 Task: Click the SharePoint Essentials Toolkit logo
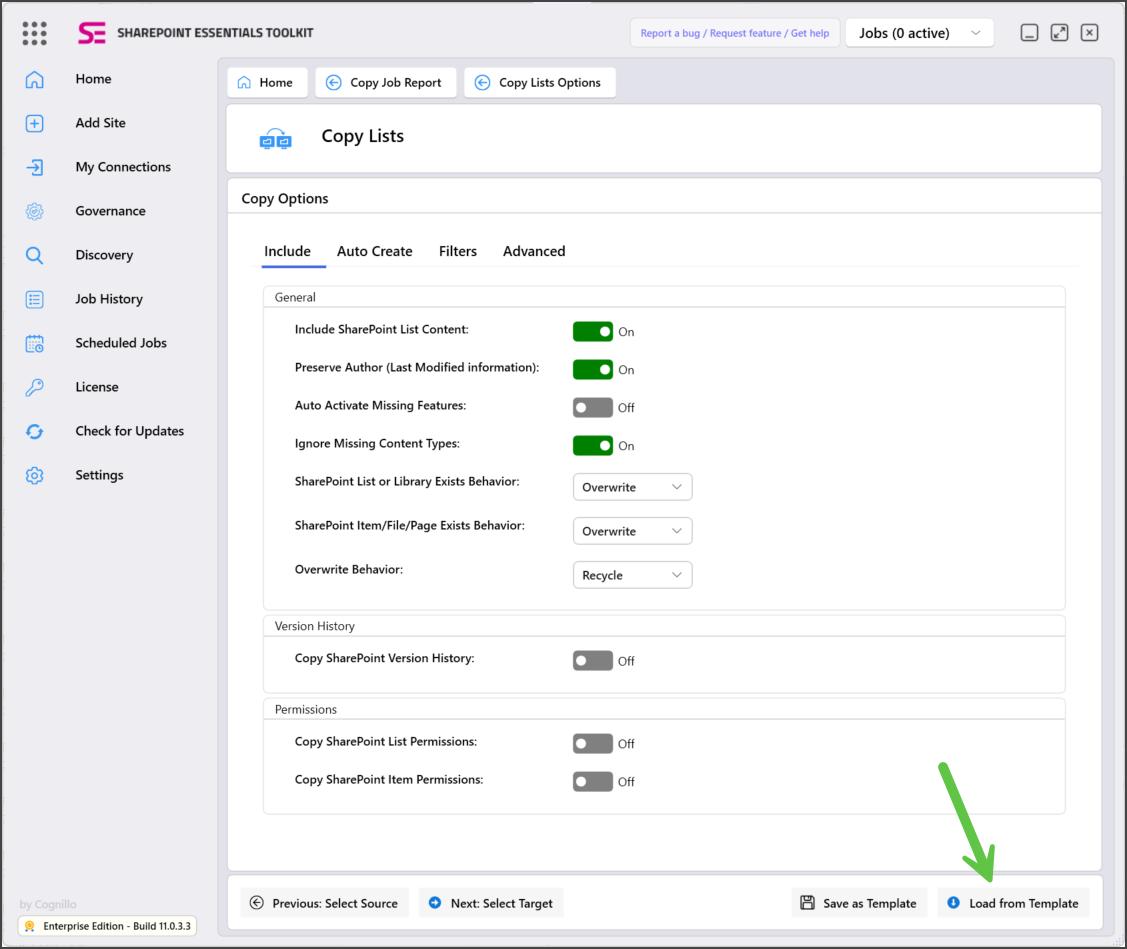pos(92,33)
